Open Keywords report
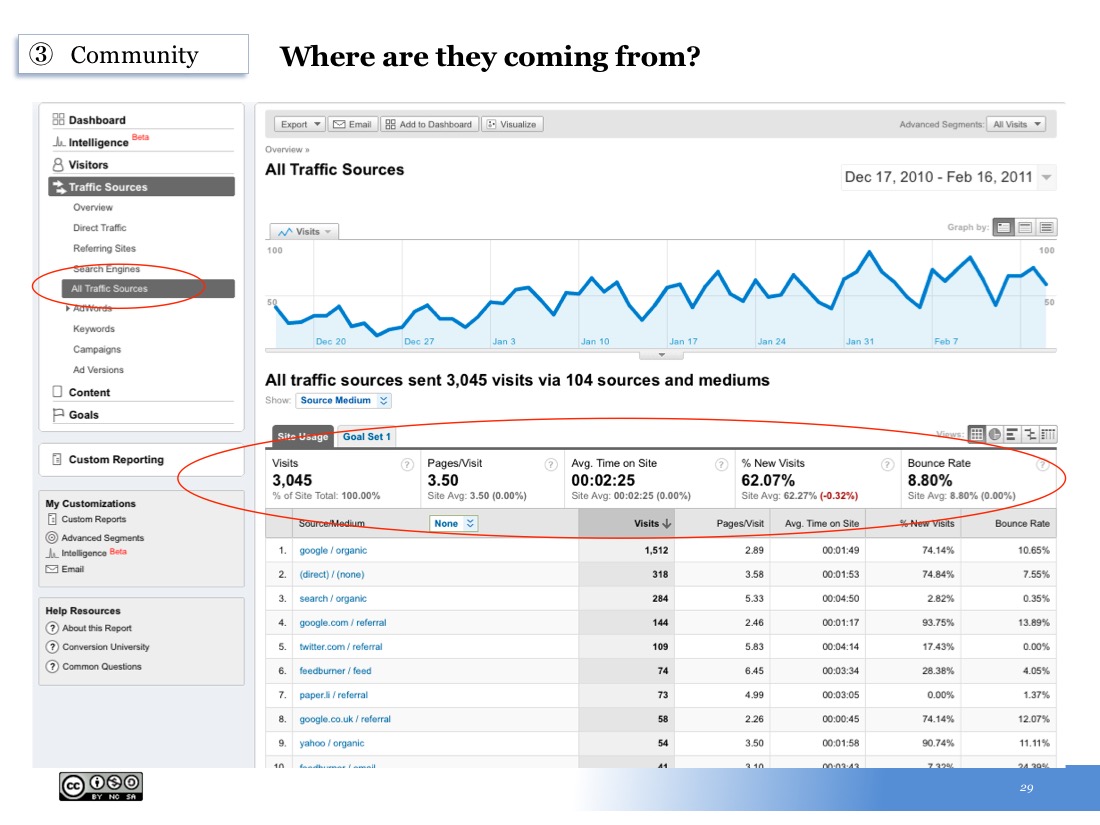This screenshot has height=825, width=1100. pos(94,329)
